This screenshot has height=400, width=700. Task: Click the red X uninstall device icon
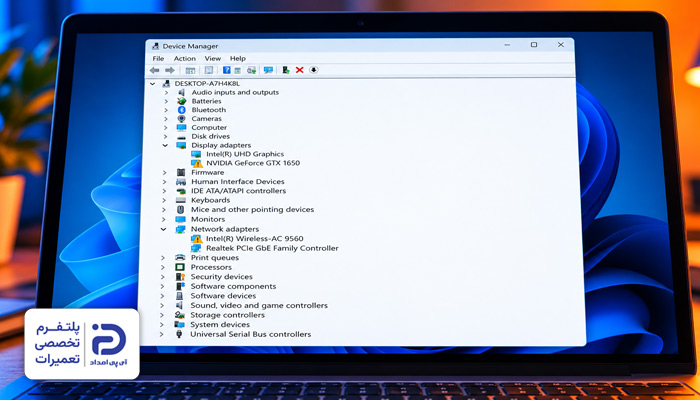point(300,70)
